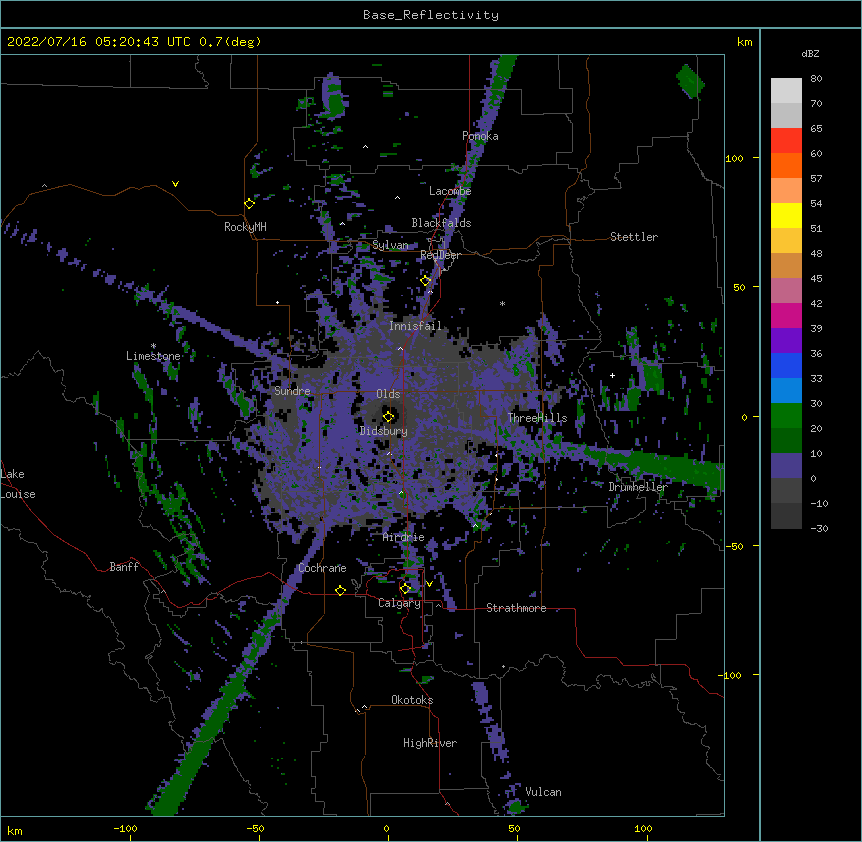Viewport: 862px width, 842px height.
Task: Click the HighRiver city label
Action: click(x=430, y=743)
